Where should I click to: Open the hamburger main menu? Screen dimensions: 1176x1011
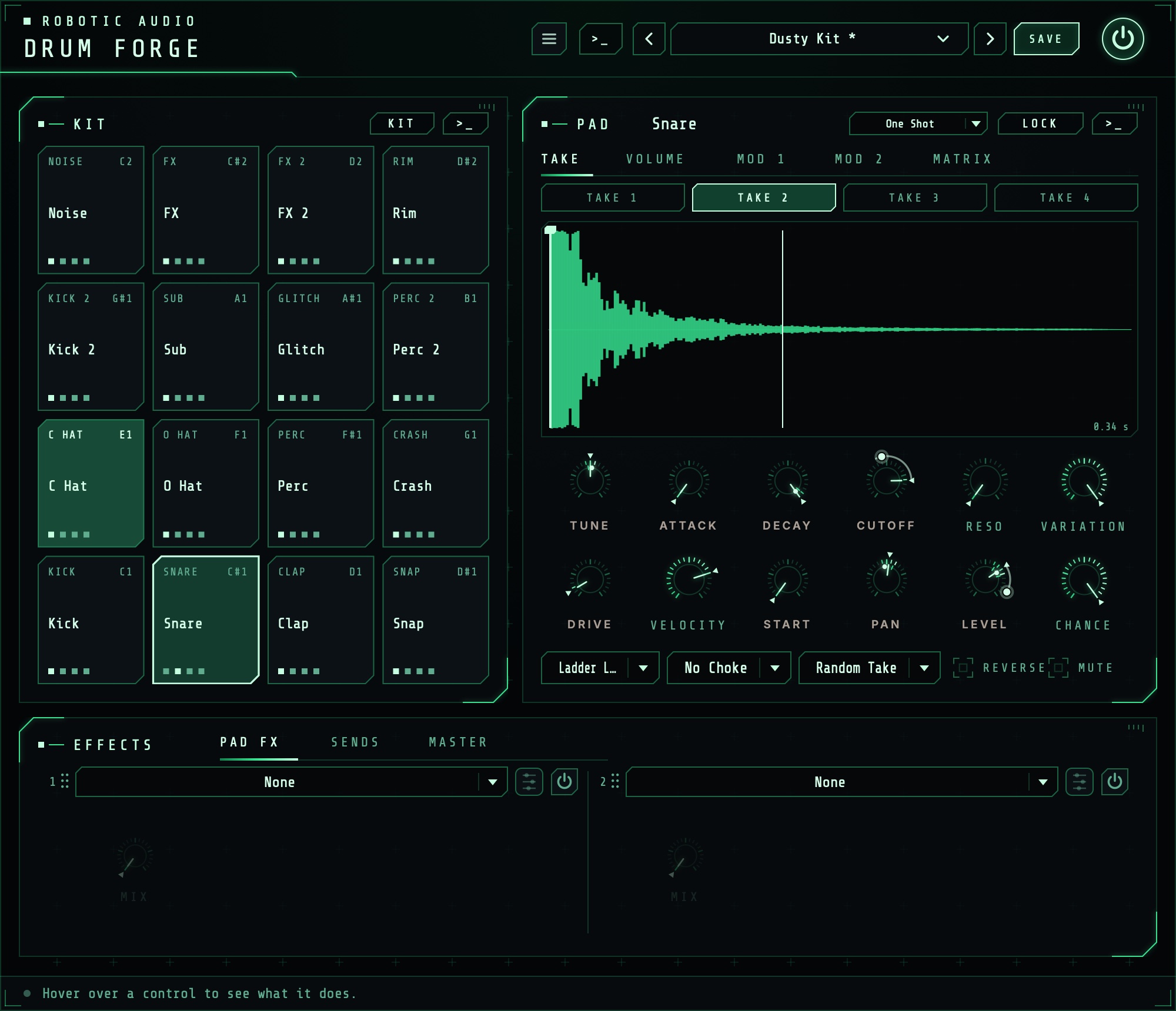[x=549, y=39]
